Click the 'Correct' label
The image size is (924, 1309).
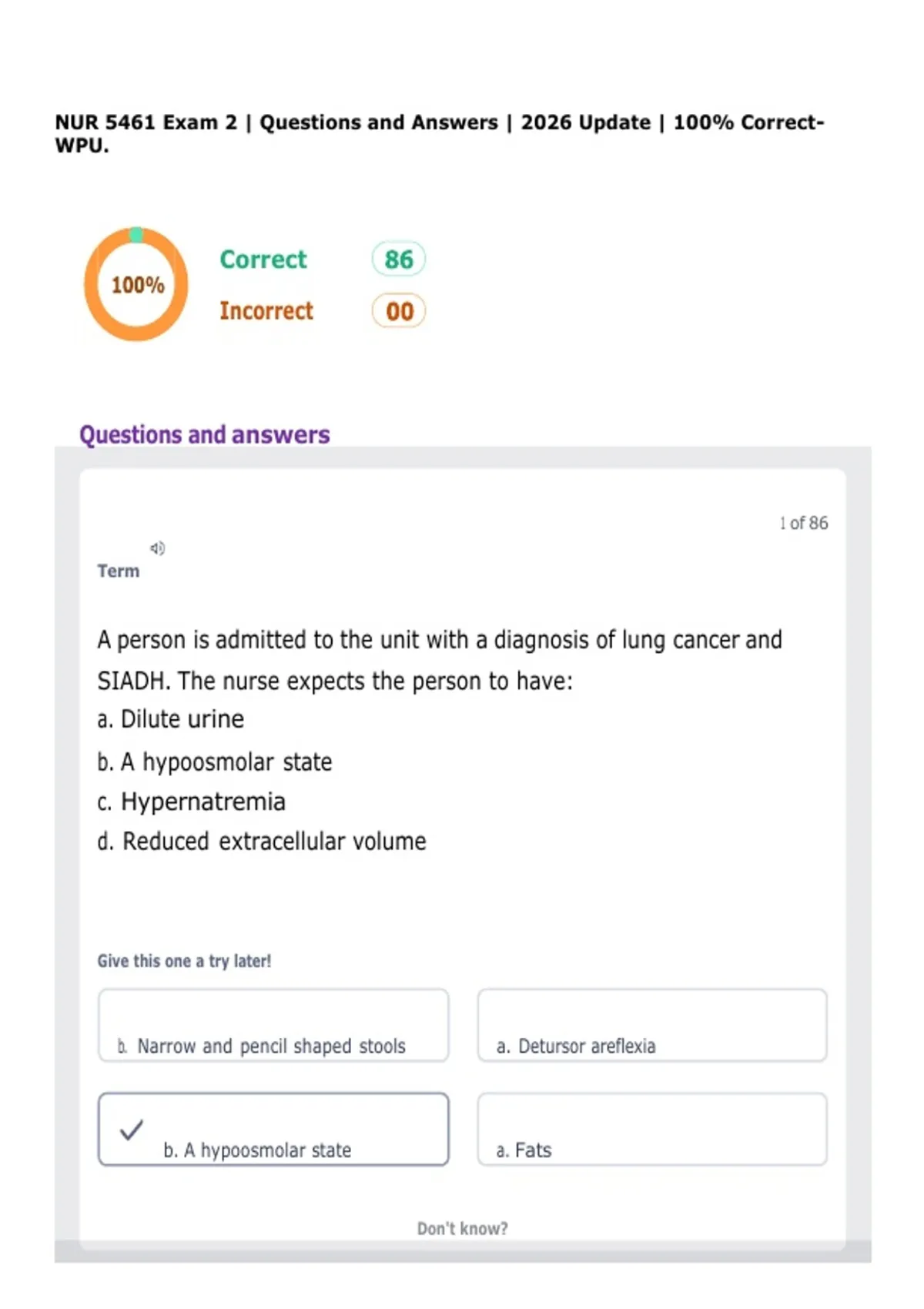(x=263, y=259)
